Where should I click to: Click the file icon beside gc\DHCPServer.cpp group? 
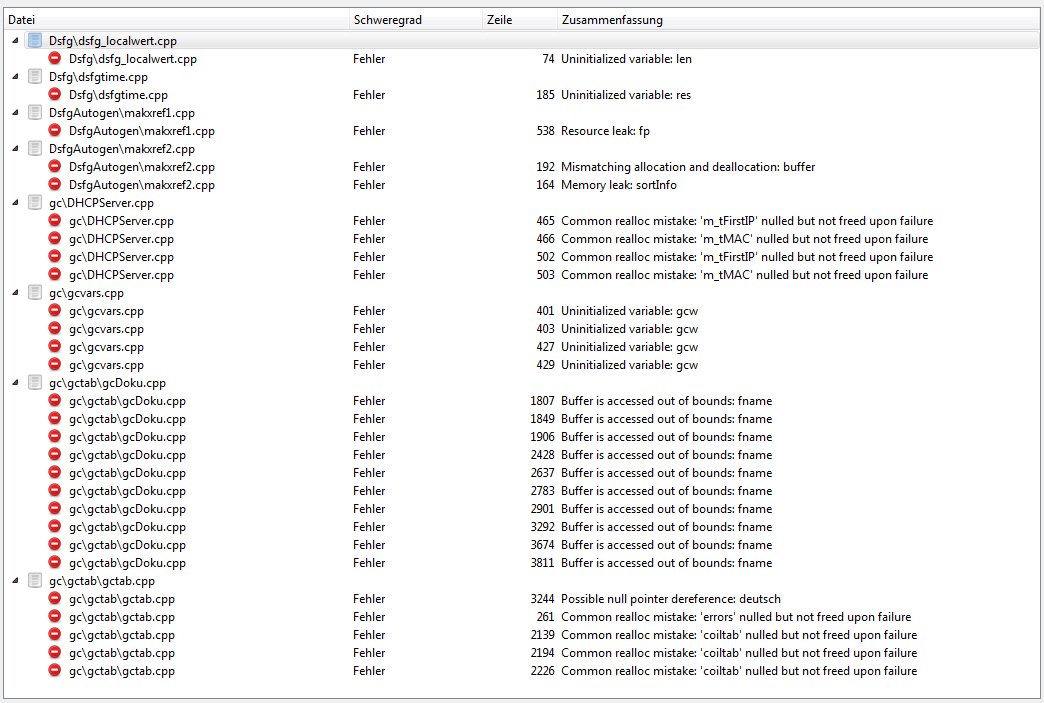coord(35,203)
